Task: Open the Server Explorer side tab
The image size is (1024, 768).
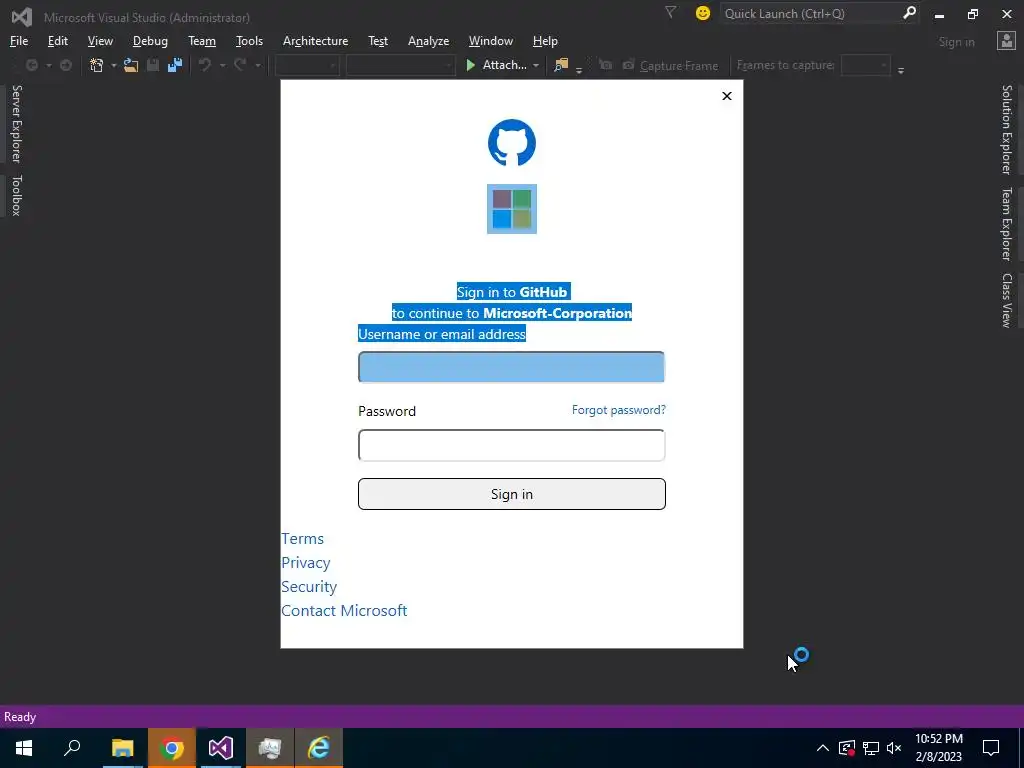Action: pos(16,123)
